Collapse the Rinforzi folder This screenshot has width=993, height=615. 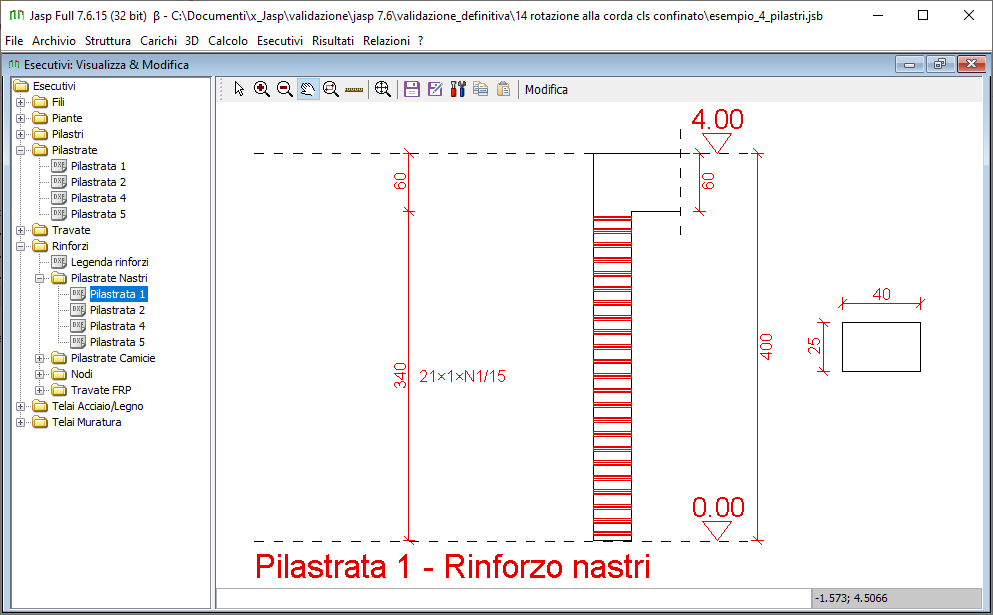click(20, 246)
